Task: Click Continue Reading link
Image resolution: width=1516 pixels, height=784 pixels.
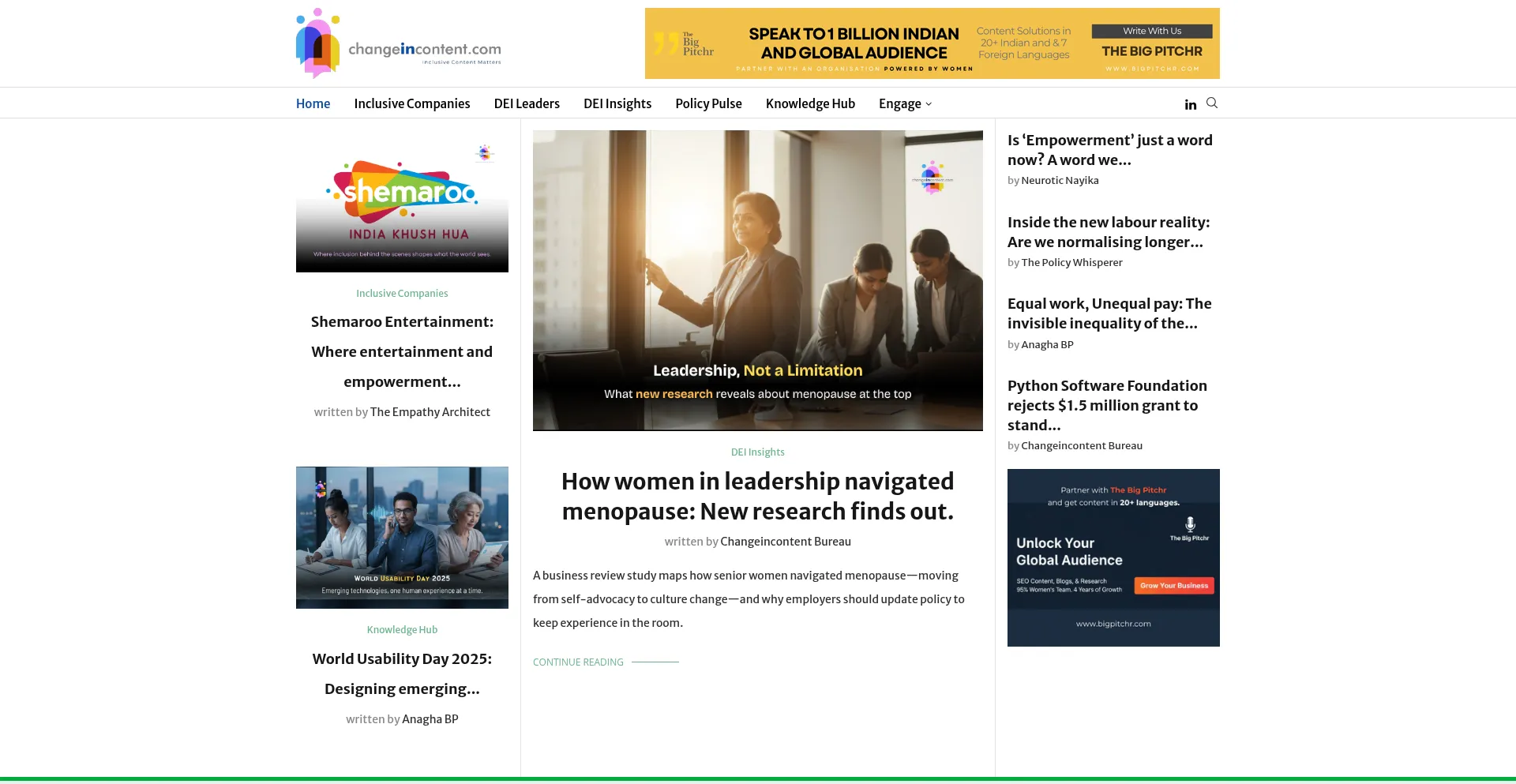Action: tap(578, 662)
